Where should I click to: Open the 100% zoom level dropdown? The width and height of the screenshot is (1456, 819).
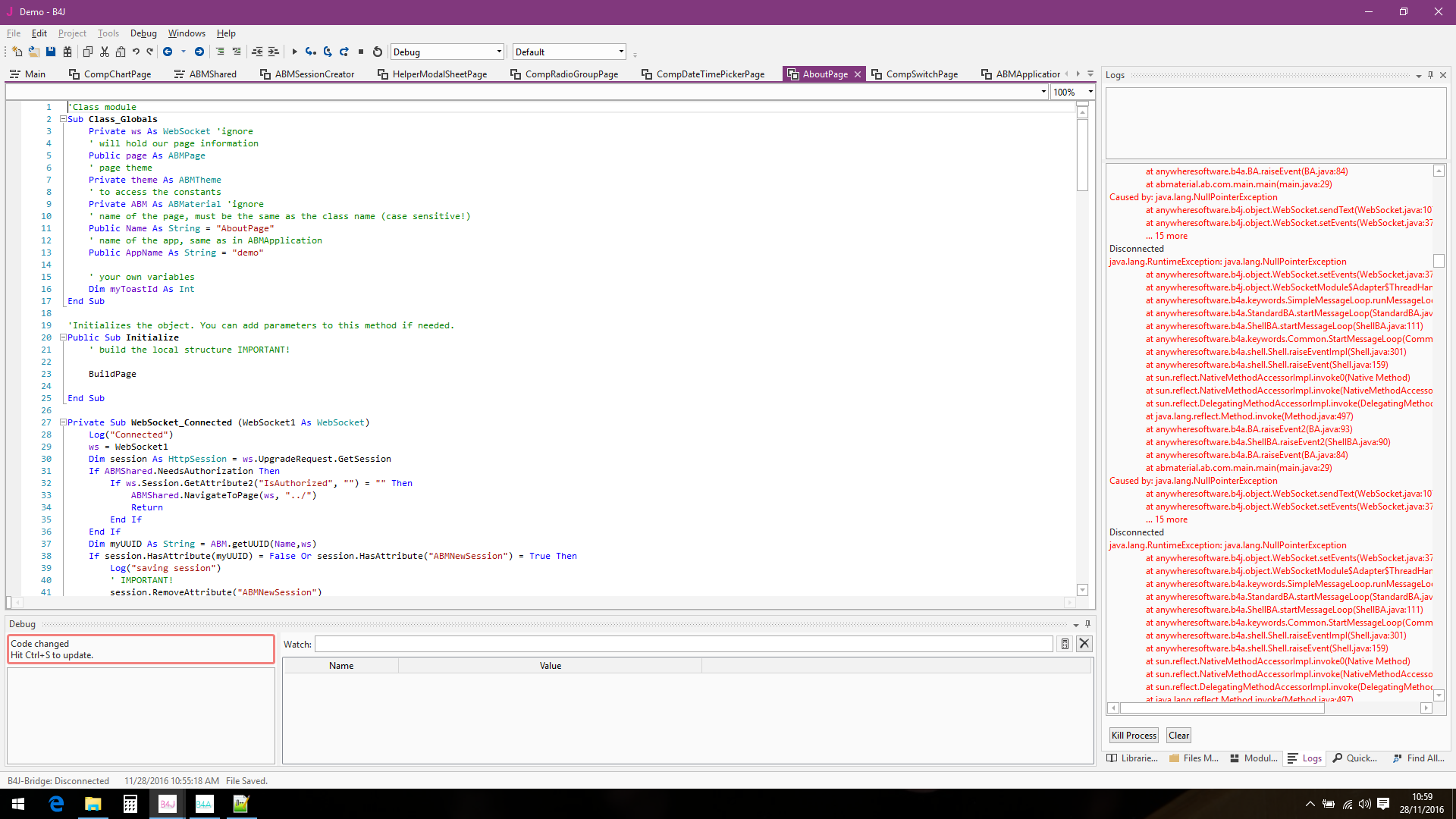pos(1090,92)
